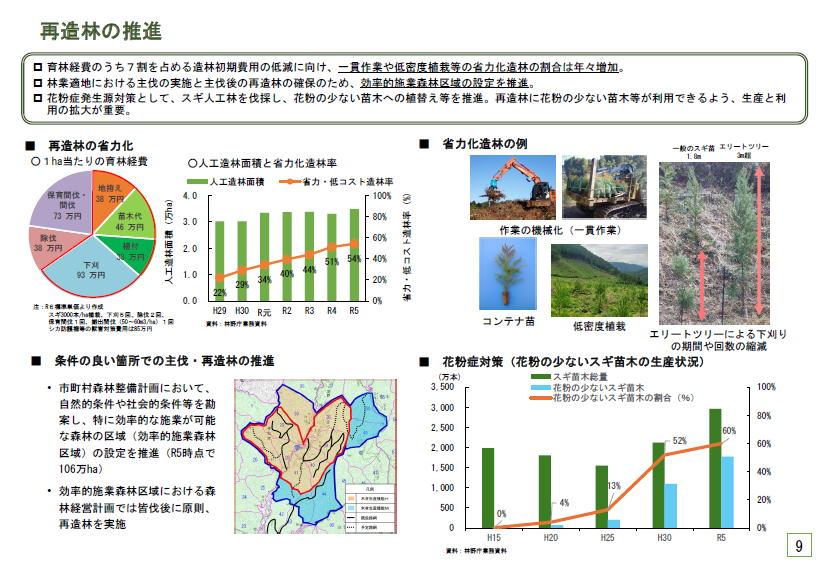Screen dimensions: 829x569
Task: Click the 再造林の推進 slide title
Action: (x=99, y=30)
